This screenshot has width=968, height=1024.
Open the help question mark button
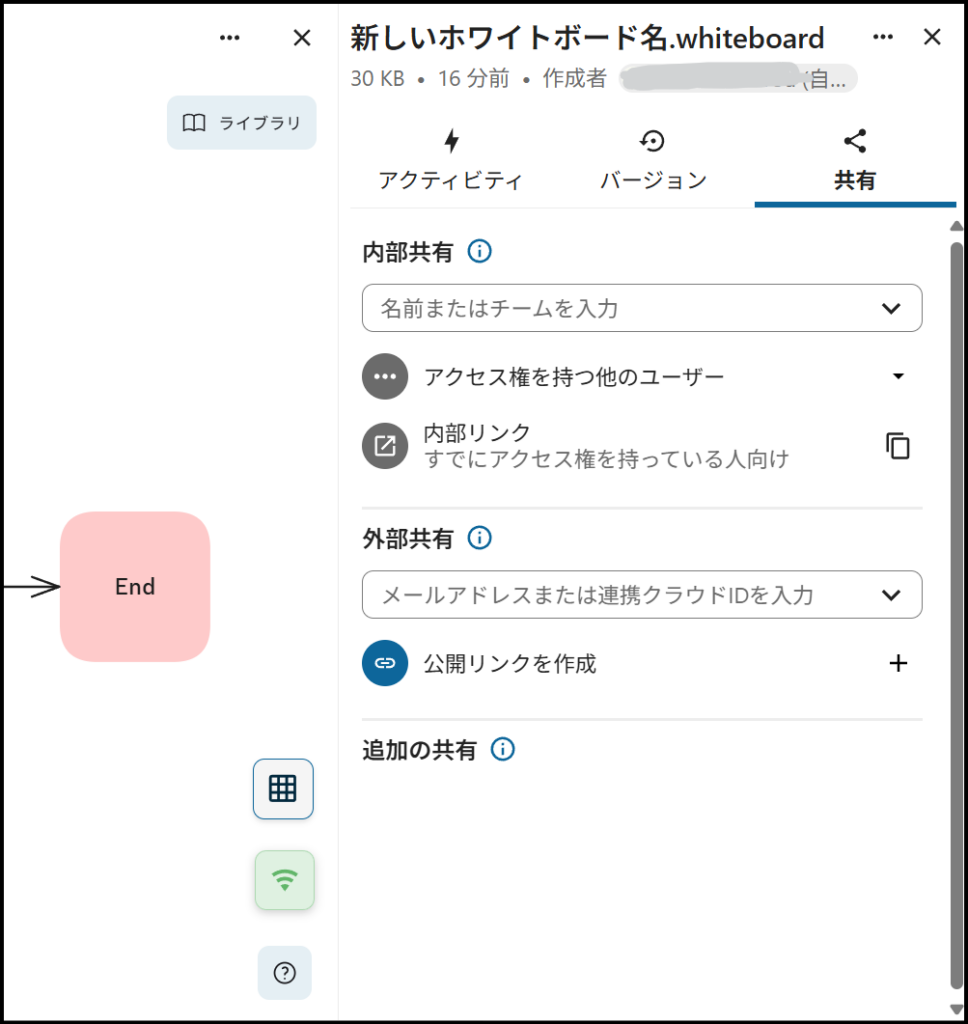click(285, 973)
